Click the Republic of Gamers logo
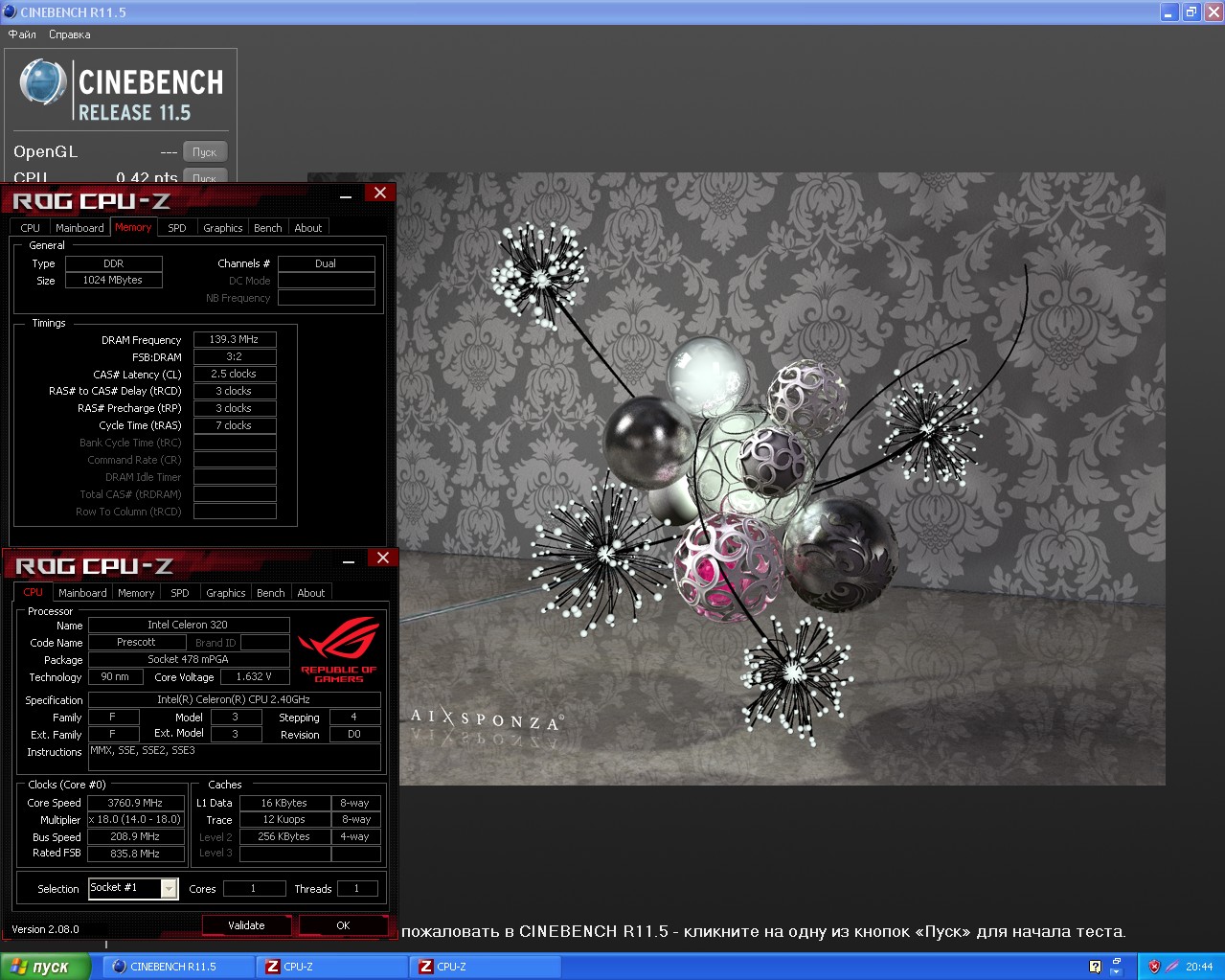 [339, 650]
